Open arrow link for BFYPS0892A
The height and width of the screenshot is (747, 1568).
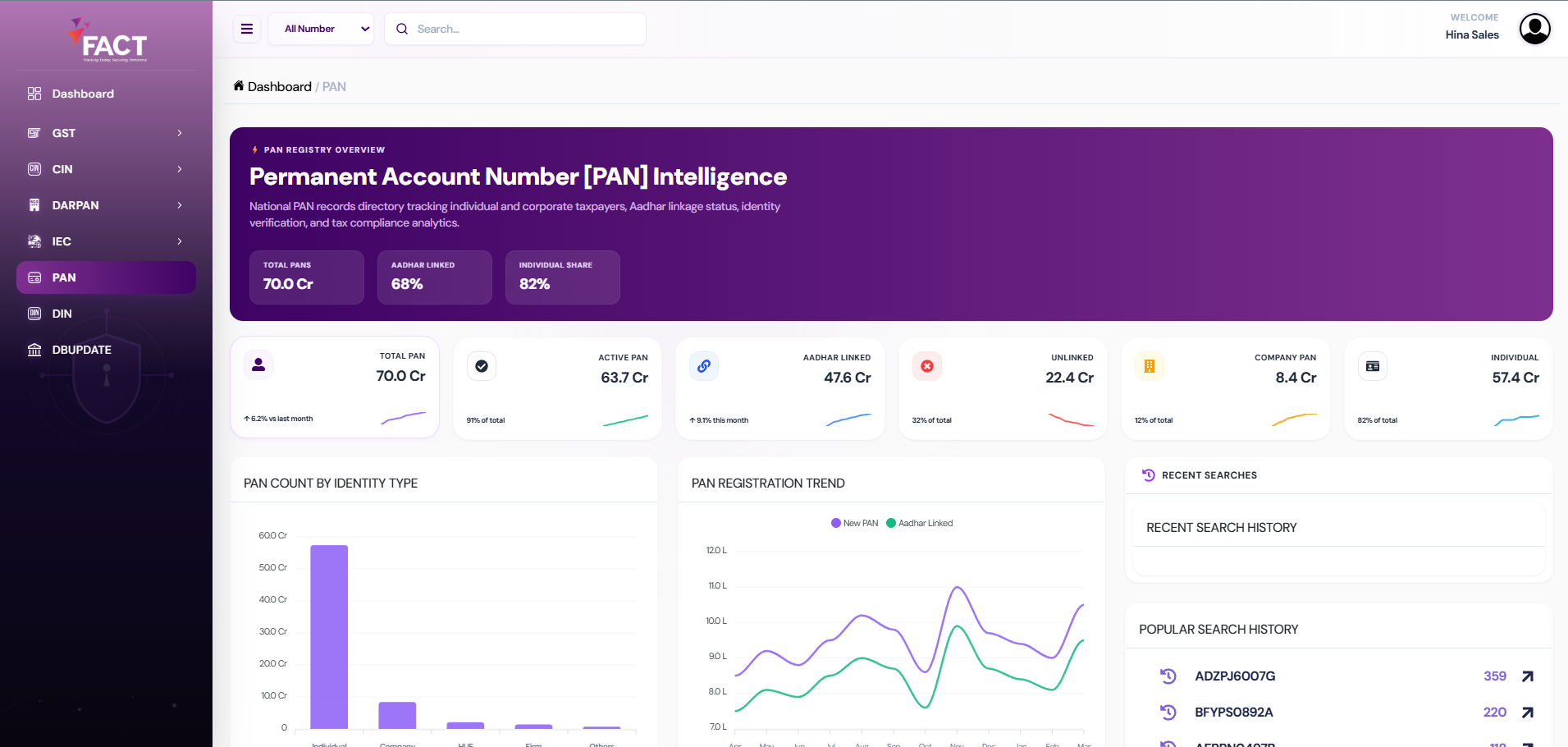[x=1528, y=713]
